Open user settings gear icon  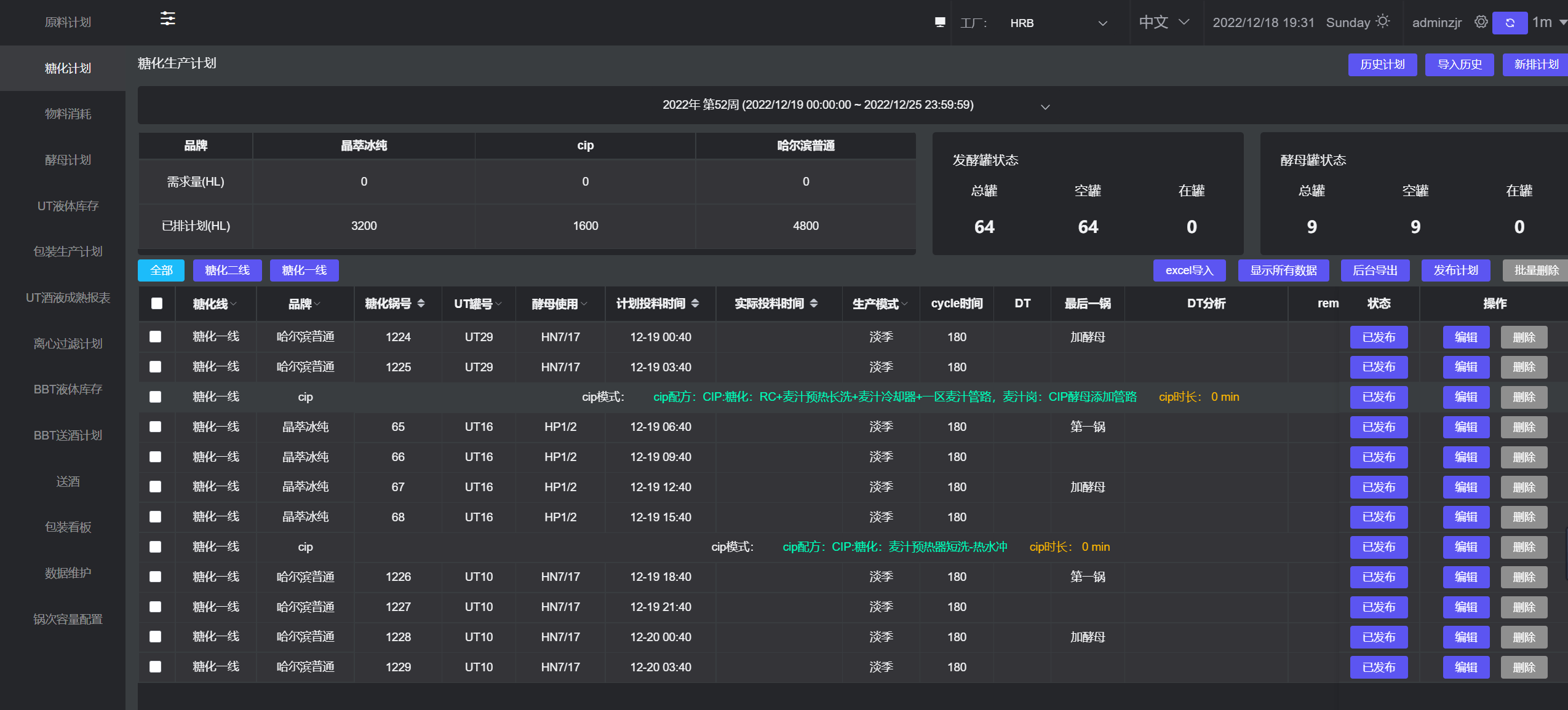(1481, 22)
